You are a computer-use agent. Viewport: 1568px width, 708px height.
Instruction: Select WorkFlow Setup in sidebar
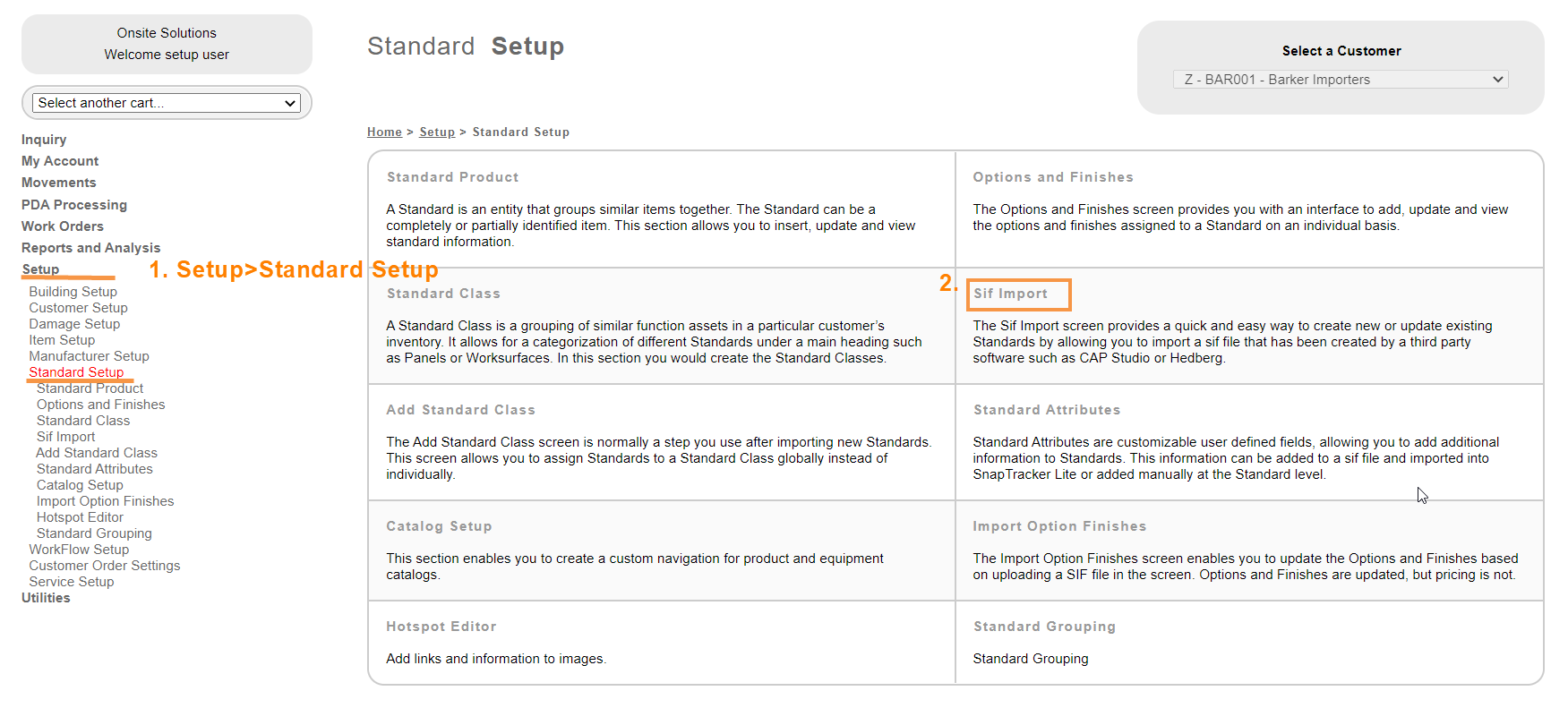79,549
